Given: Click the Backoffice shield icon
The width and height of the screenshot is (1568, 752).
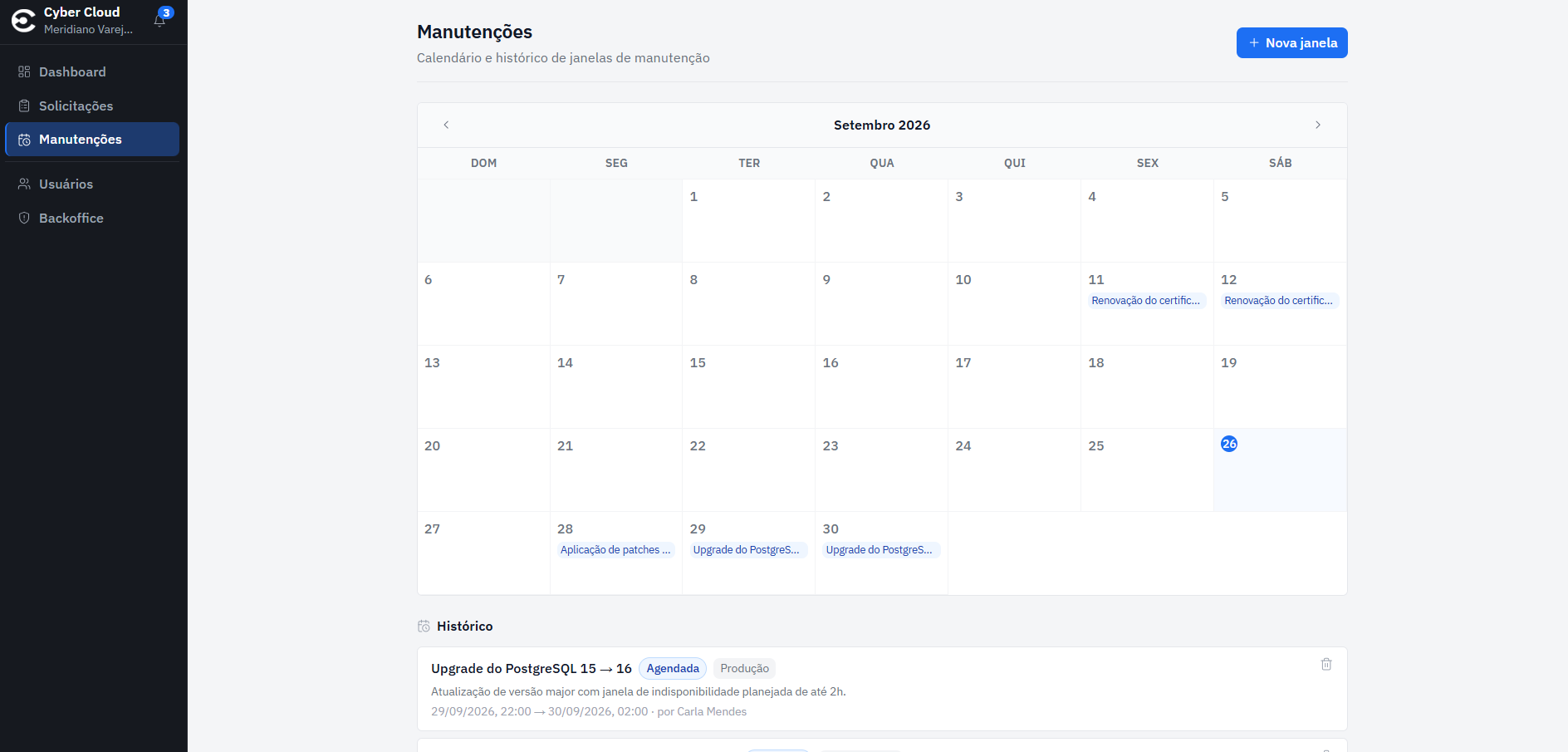Looking at the screenshot, I should click(x=24, y=218).
